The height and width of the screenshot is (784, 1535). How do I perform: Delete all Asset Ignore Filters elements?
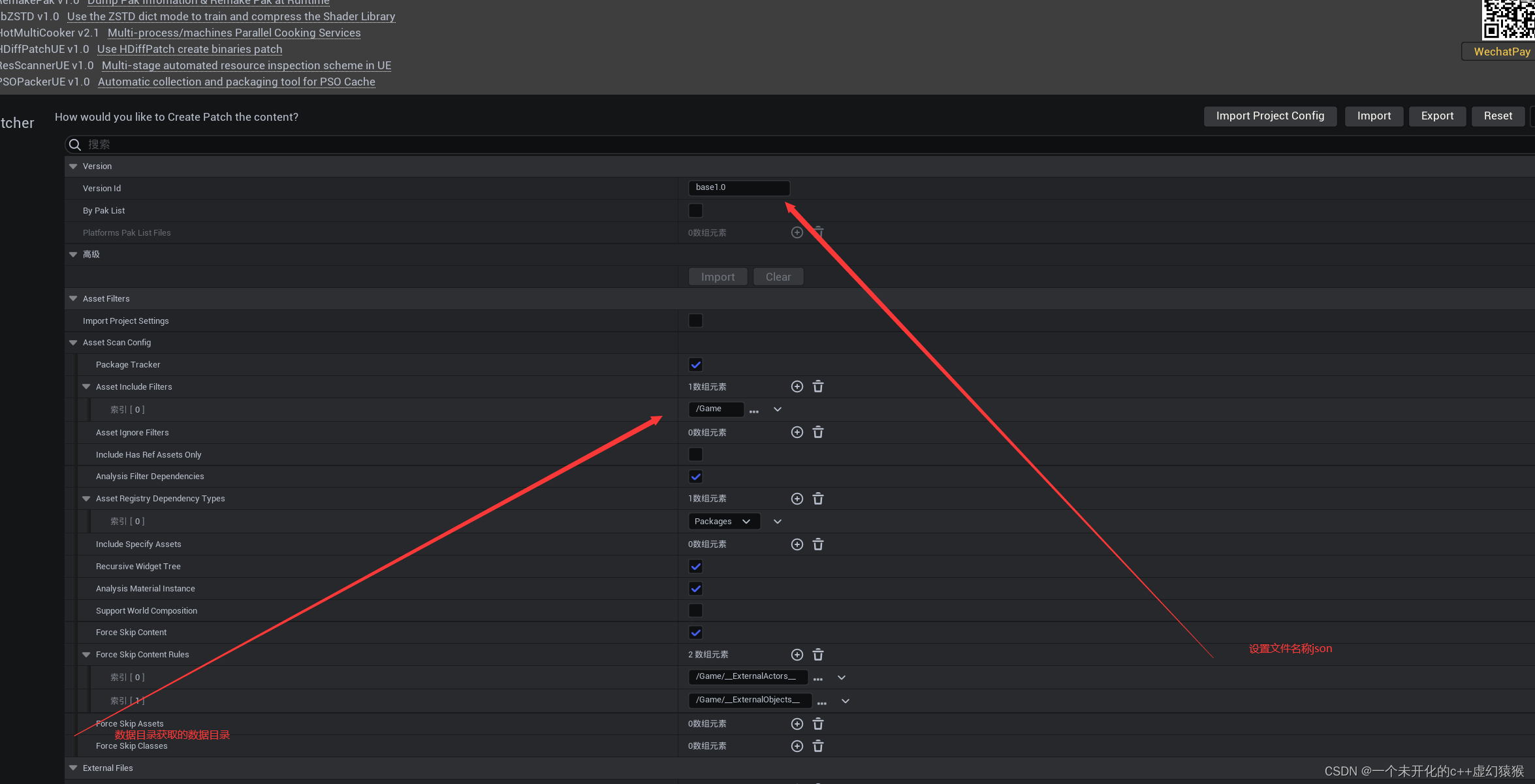click(817, 432)
